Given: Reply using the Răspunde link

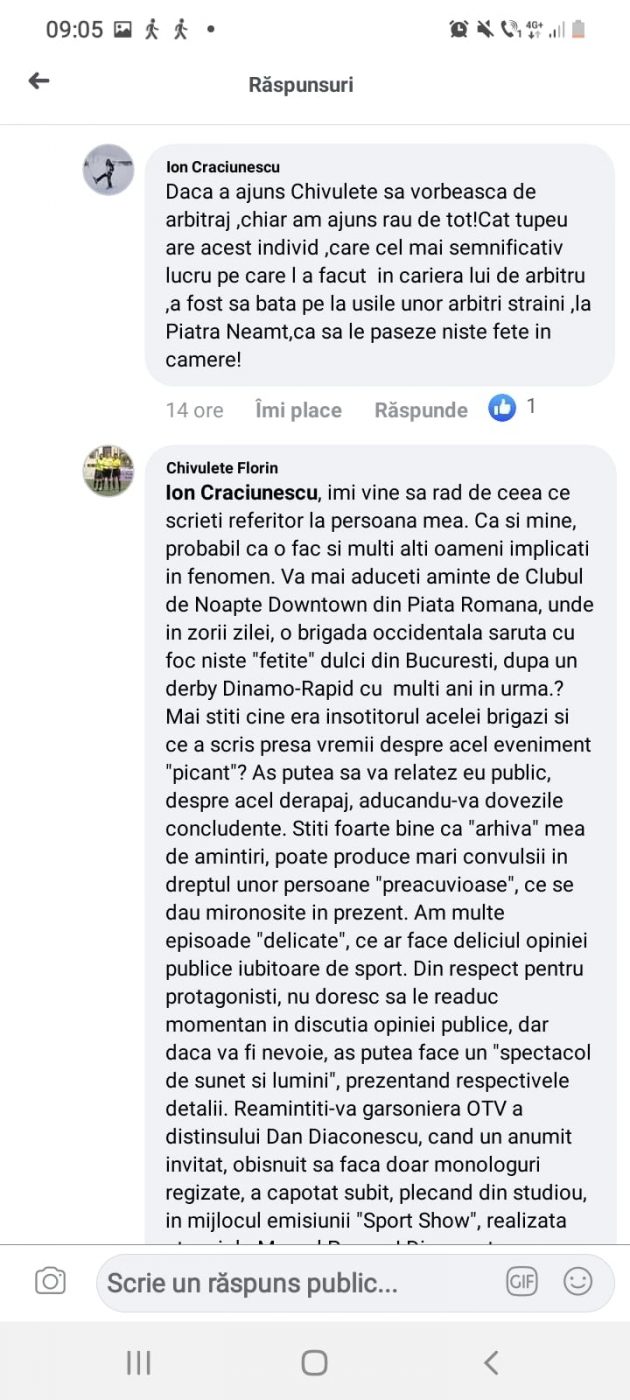Looking at the screenshot, I should [421, 410].
